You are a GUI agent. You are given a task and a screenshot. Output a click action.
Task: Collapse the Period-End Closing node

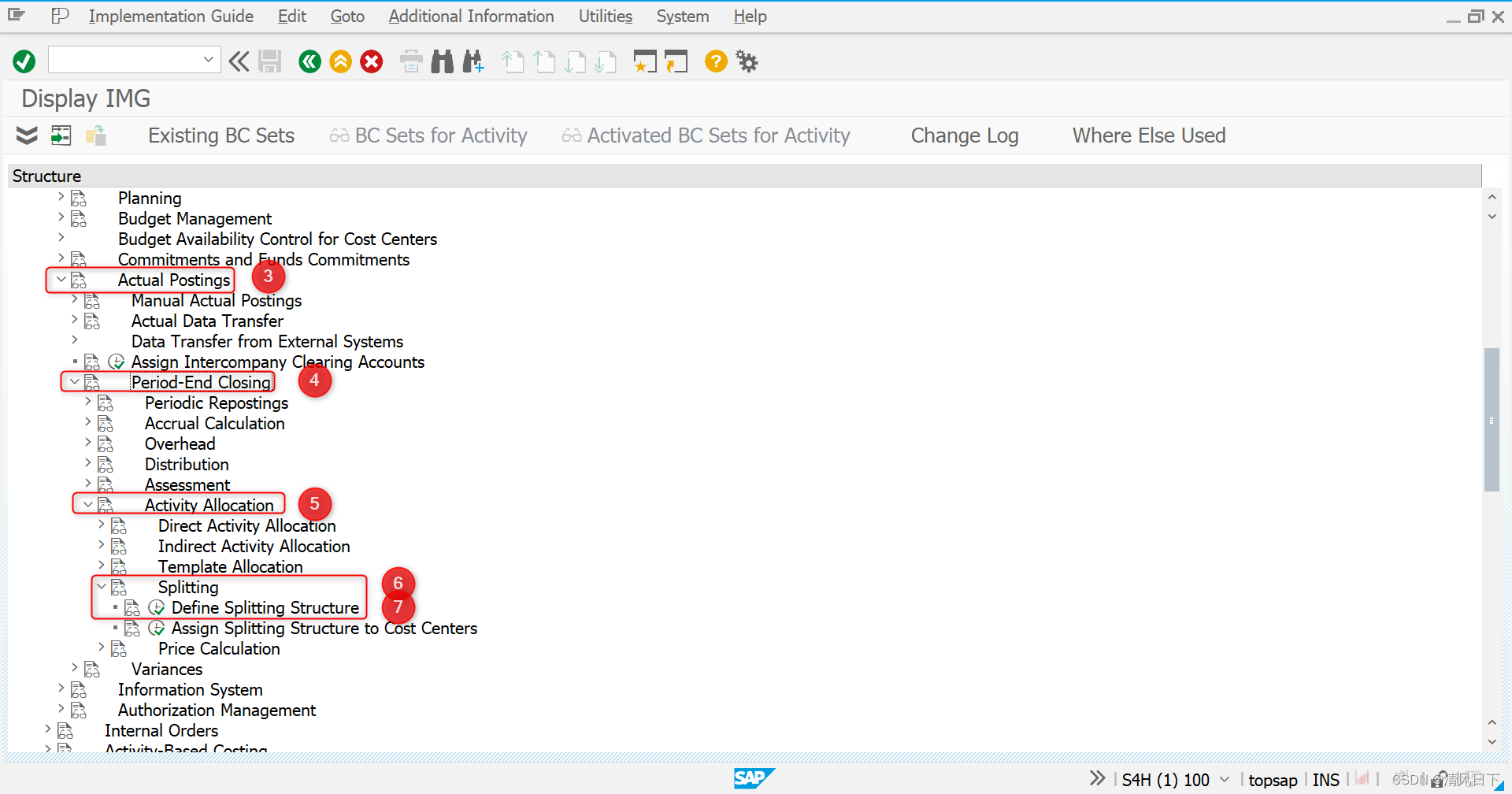click(x=74, y=381)
